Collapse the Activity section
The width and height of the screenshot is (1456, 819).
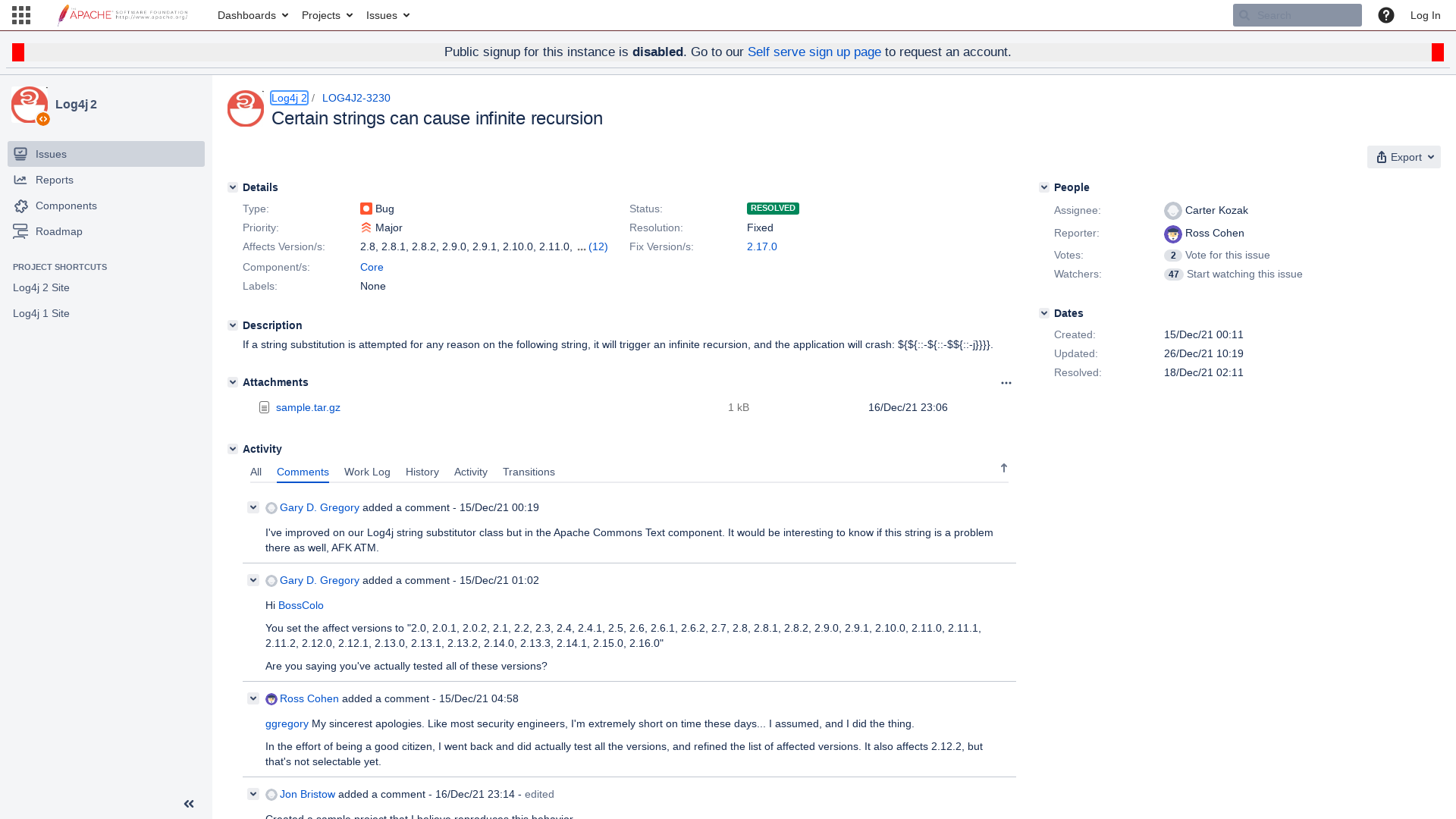[233, 449]
